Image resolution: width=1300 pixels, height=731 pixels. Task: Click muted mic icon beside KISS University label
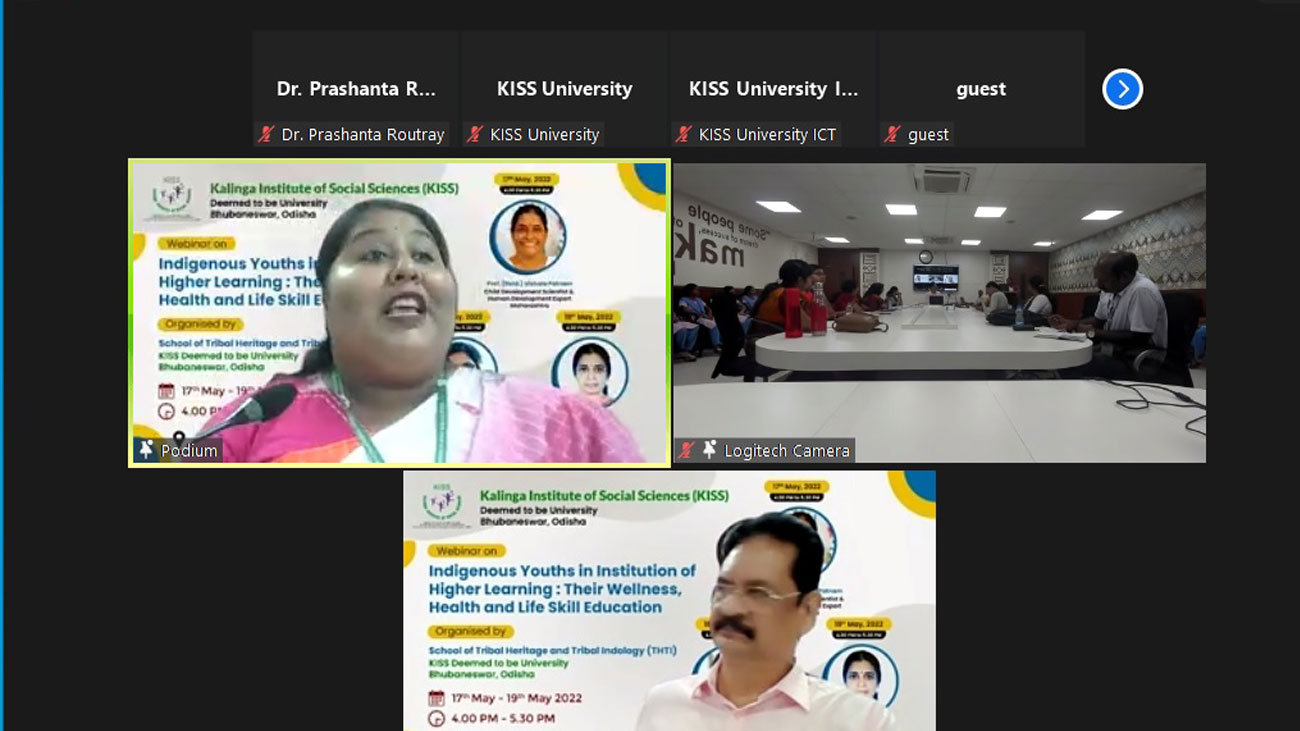[475, 134]
